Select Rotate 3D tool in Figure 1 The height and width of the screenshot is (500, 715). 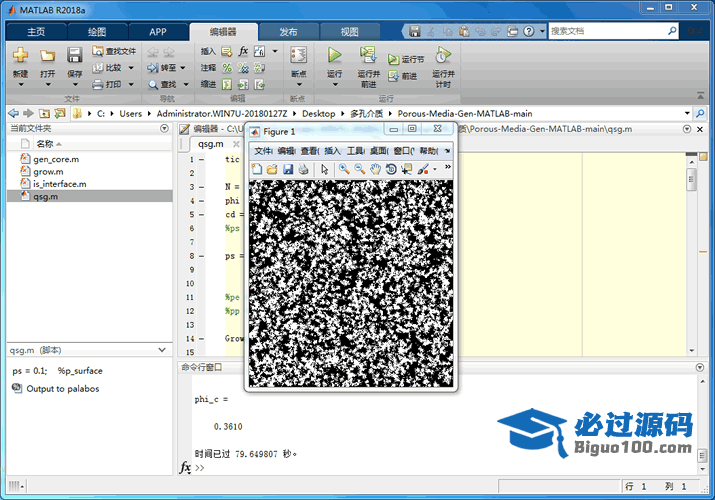coord(391,169)
